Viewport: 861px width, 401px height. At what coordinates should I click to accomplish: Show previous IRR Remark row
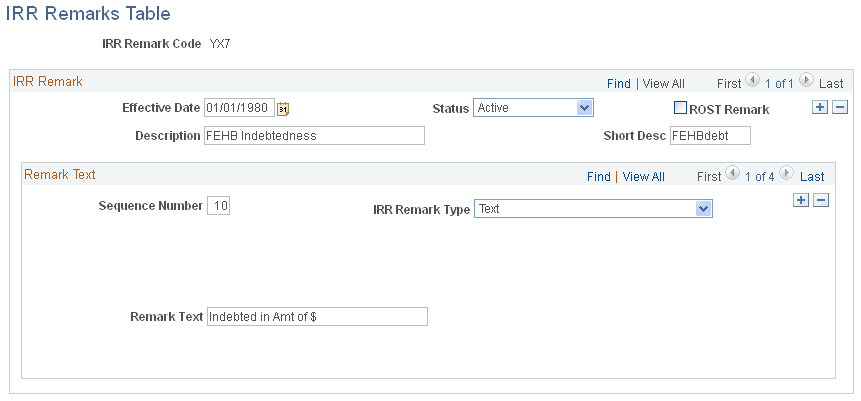click(x=752, y=83)
